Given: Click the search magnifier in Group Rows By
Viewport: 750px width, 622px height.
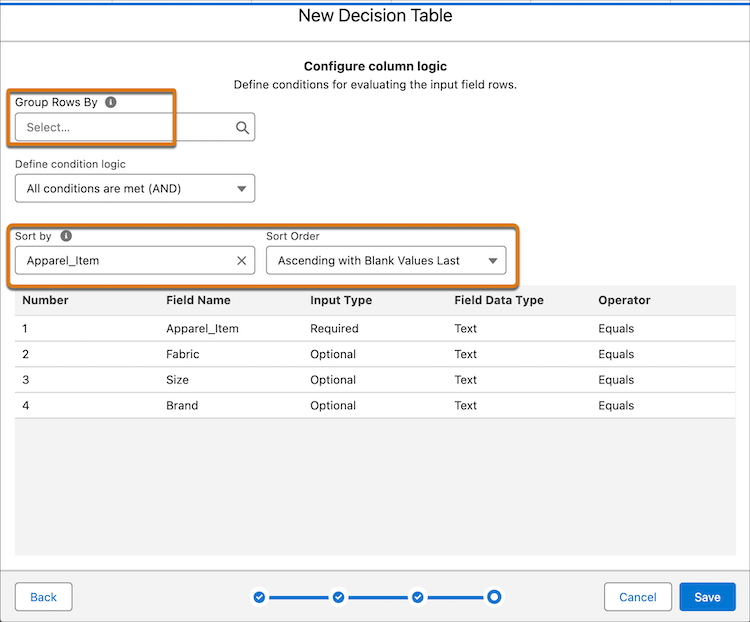Looking at the screenshot, I should point(242,128).
